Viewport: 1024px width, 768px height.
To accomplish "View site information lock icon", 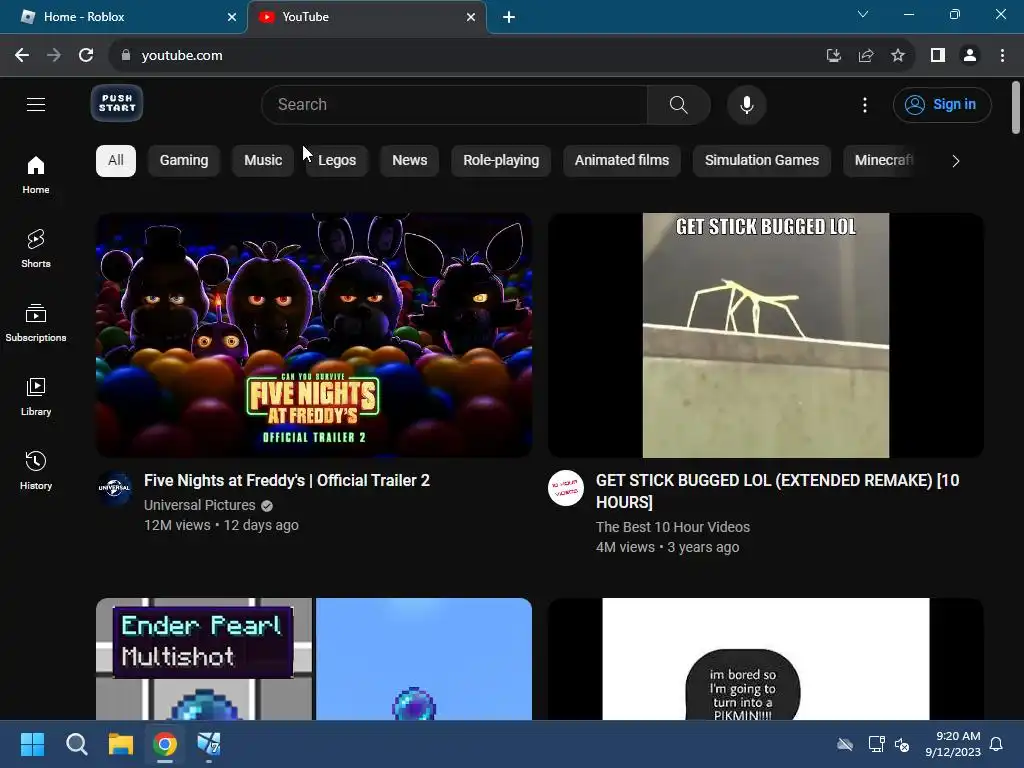I will (x=126, y=56).
